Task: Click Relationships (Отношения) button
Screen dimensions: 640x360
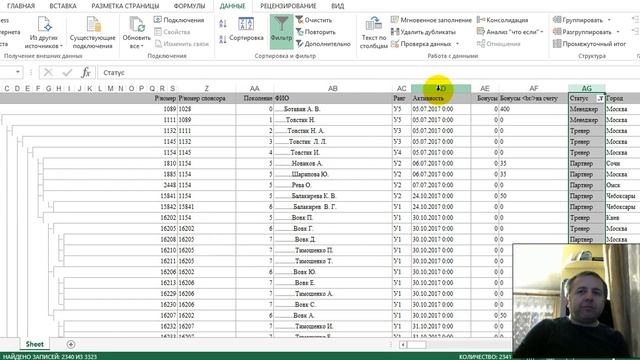Action: tap(498, 44)
